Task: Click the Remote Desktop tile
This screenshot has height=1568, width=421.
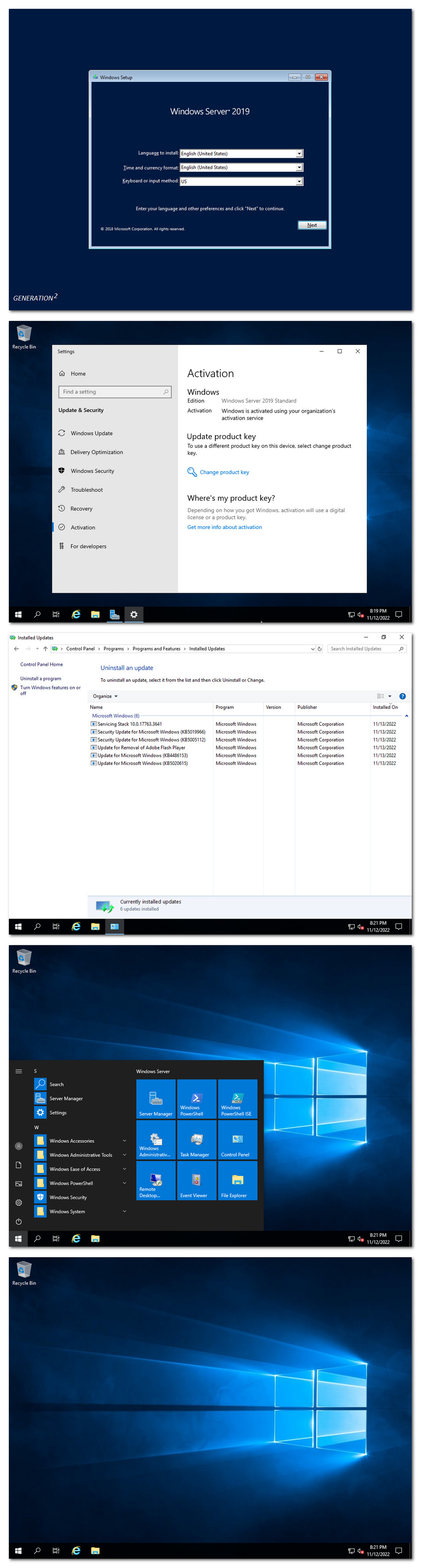Action: point(156,1181)
